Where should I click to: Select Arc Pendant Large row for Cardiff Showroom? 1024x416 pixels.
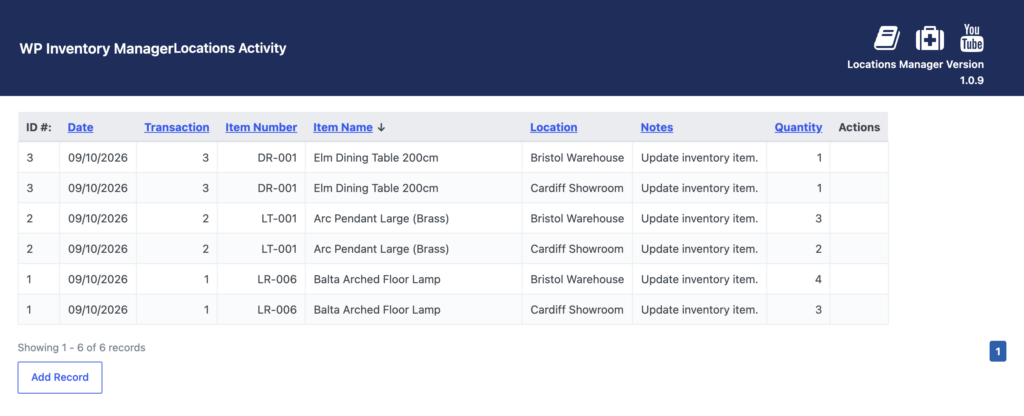click(x=453, y=249)
